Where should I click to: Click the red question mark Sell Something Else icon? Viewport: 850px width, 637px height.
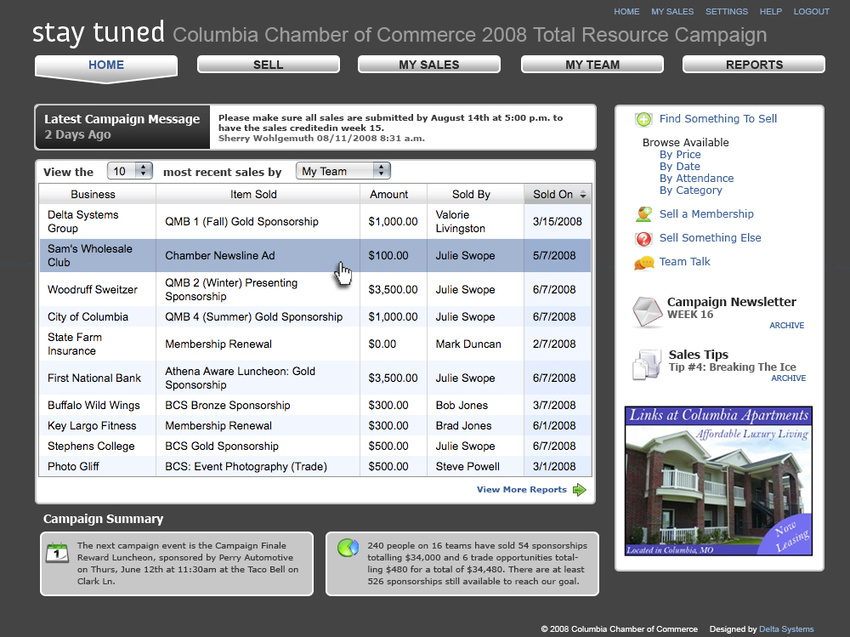tap(643, 239)
